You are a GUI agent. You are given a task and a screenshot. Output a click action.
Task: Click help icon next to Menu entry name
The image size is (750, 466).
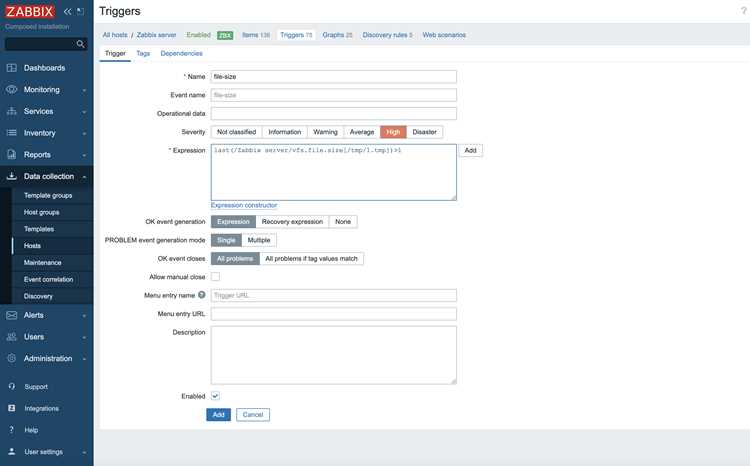click(201, 295)
